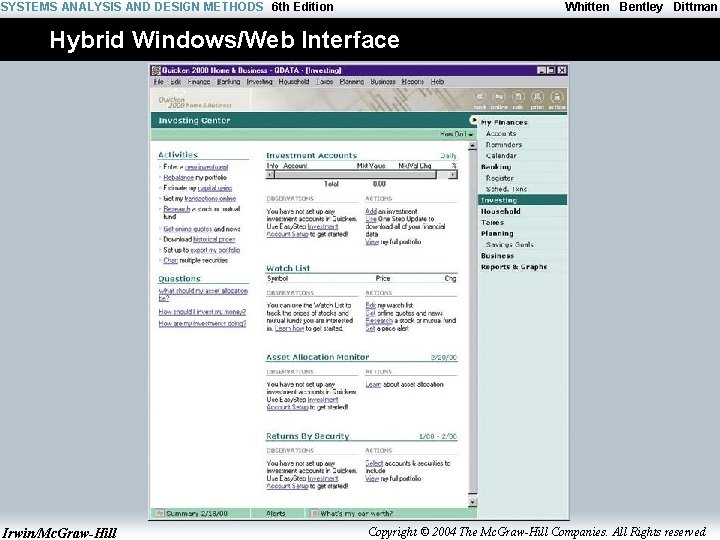The width and height of the screenshot is (720, 540).
Task: Click Edit my watch list link
Action: [x=371, y=305]
